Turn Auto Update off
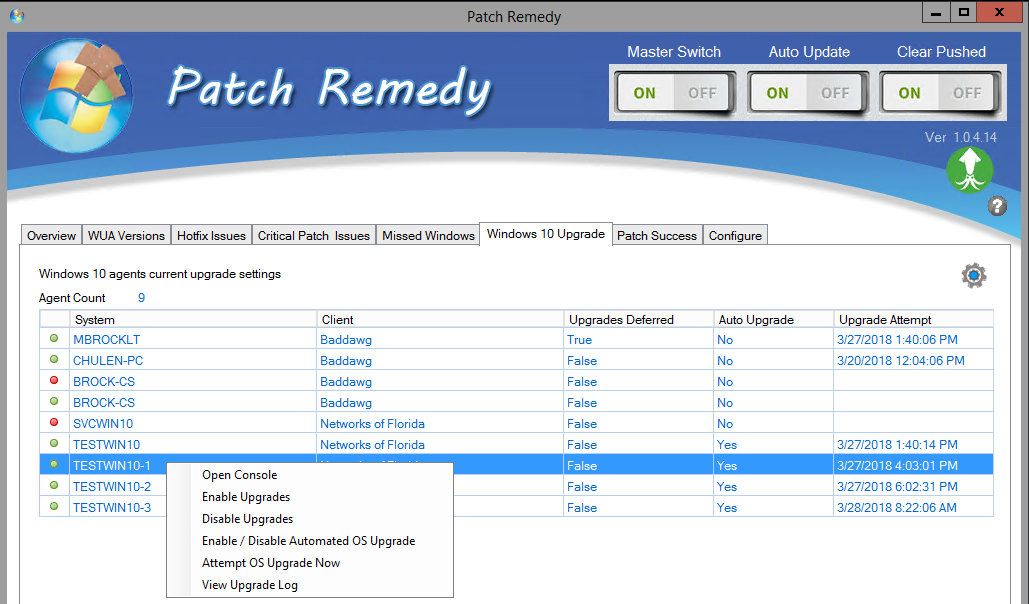The width and height of the screenshot is (1029, 604). (834, 93)
